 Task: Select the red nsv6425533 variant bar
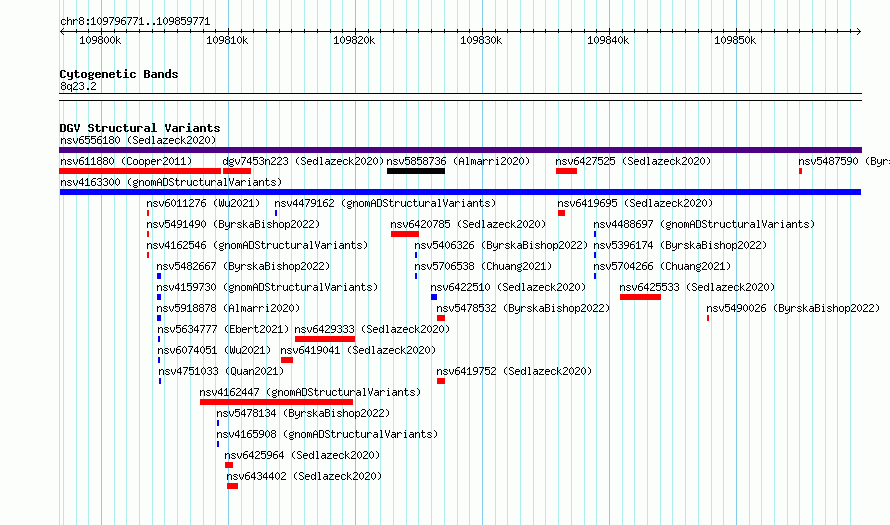pyautogui.click(x=640, y=297)
